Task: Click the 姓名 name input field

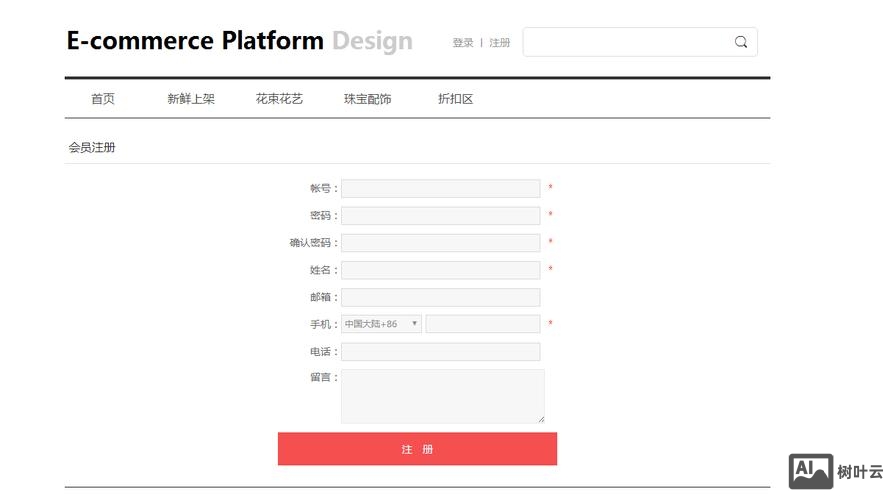Action: [x=440, y=270]
